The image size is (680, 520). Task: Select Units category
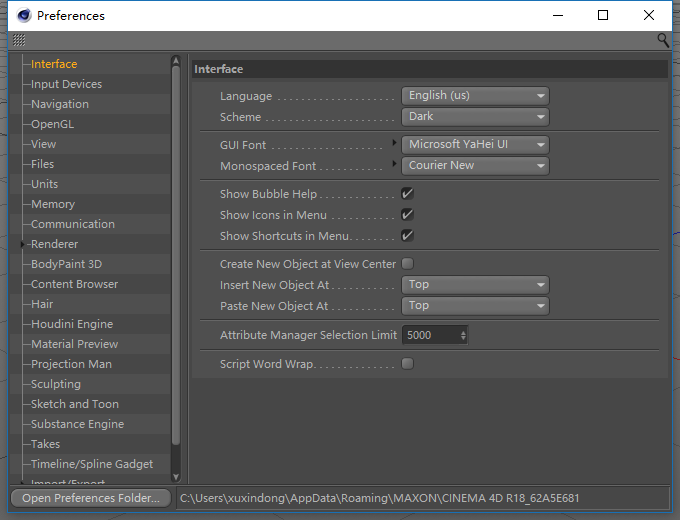tap(44, 184)
